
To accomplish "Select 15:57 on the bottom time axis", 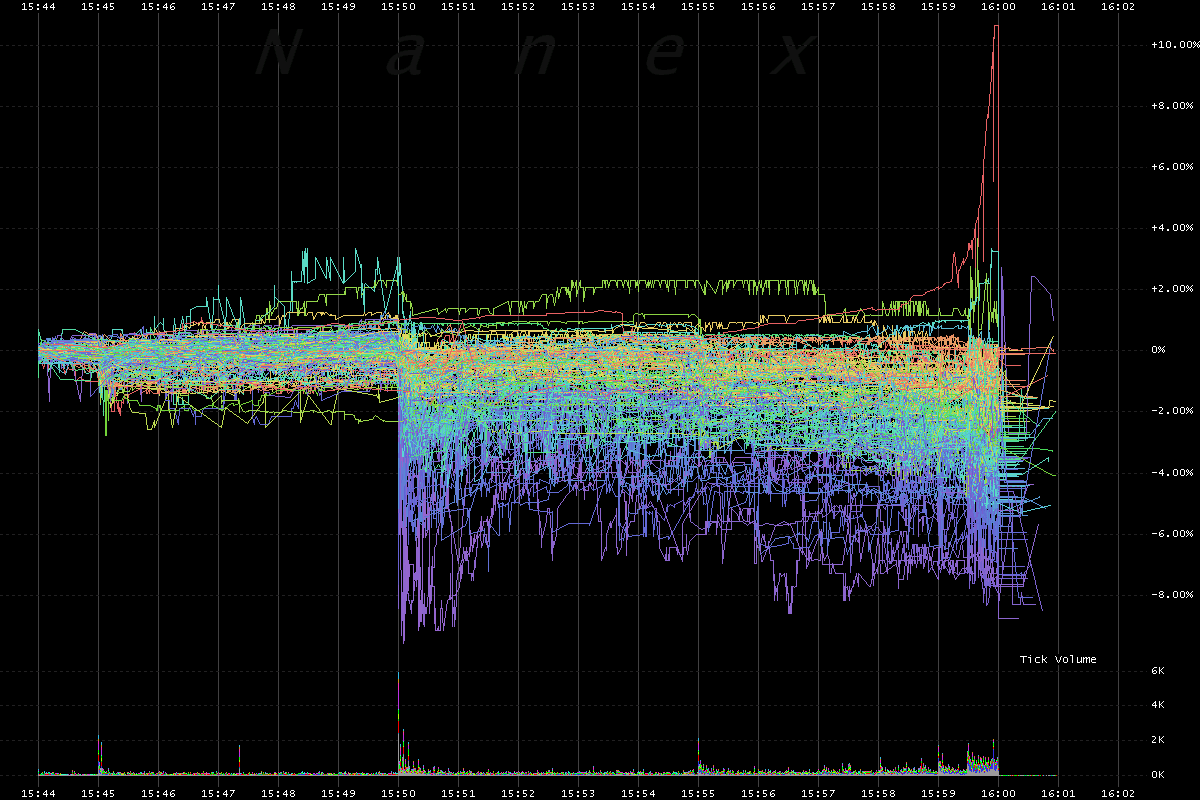I will (818, 793).
